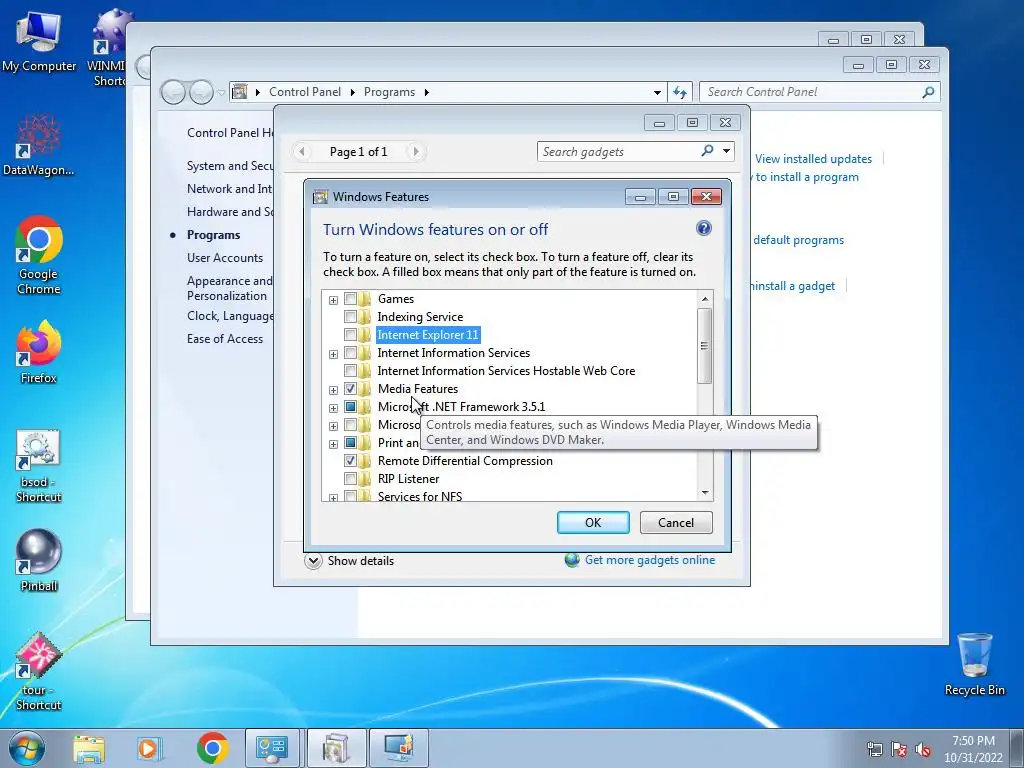1024x768 pixels.
Task: Open View installed updates link
Action: 813,159
